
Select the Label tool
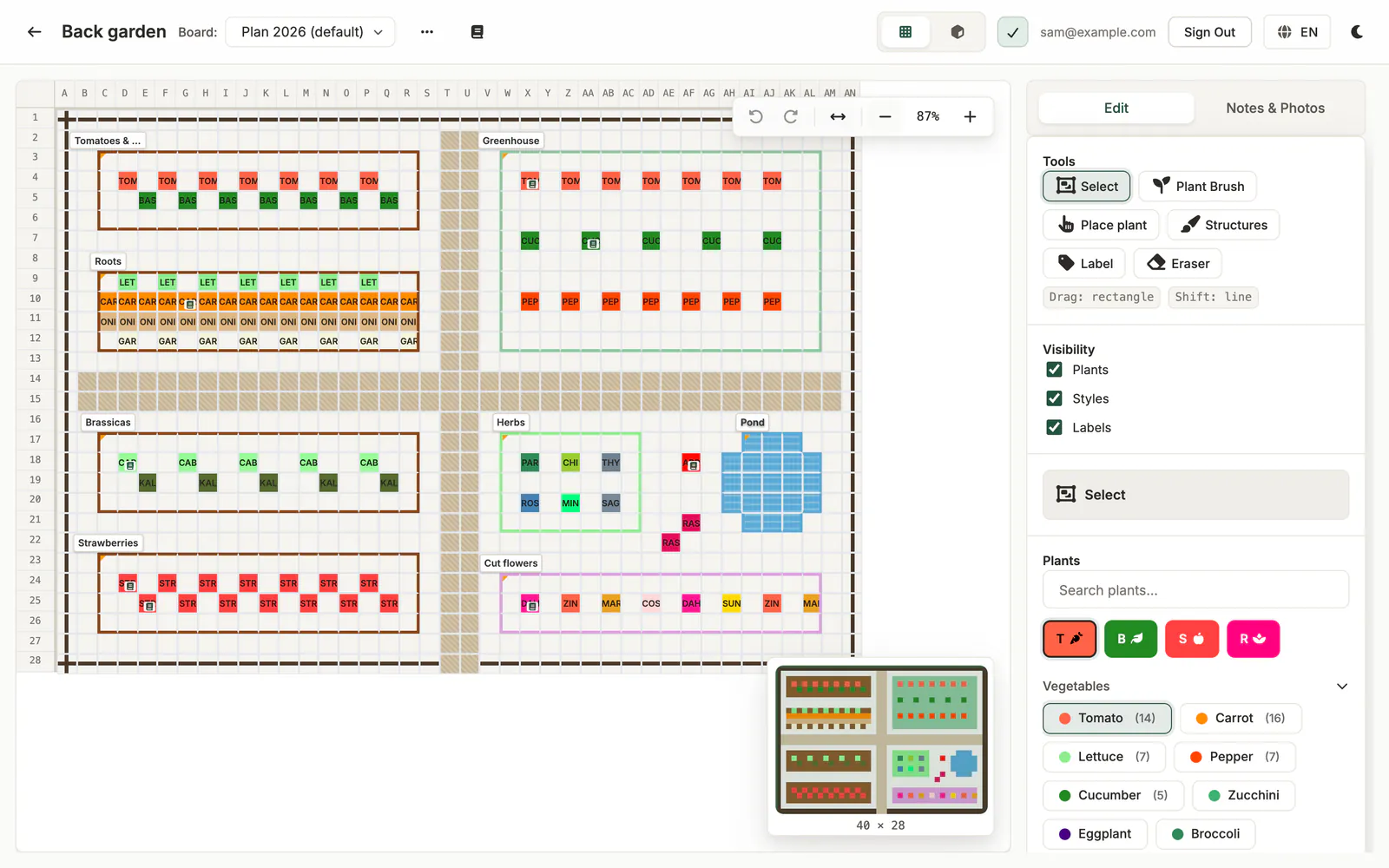click(1084, 263)
